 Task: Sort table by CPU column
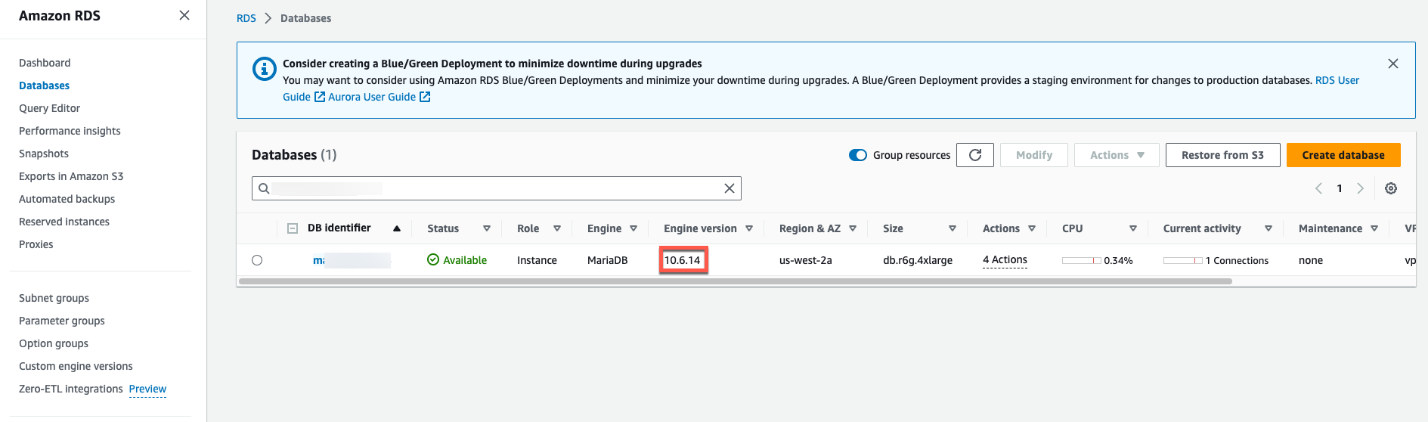(x=1133, y=228)
